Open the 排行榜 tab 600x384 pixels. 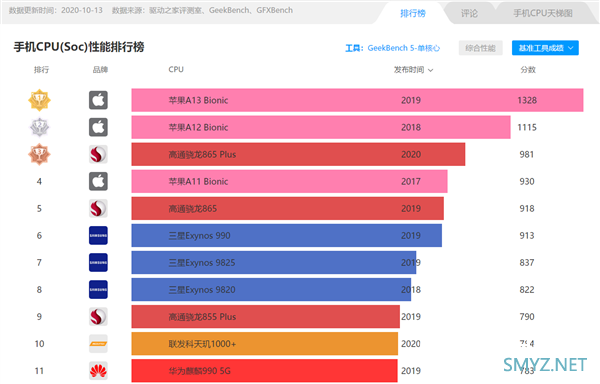point(412,13)
